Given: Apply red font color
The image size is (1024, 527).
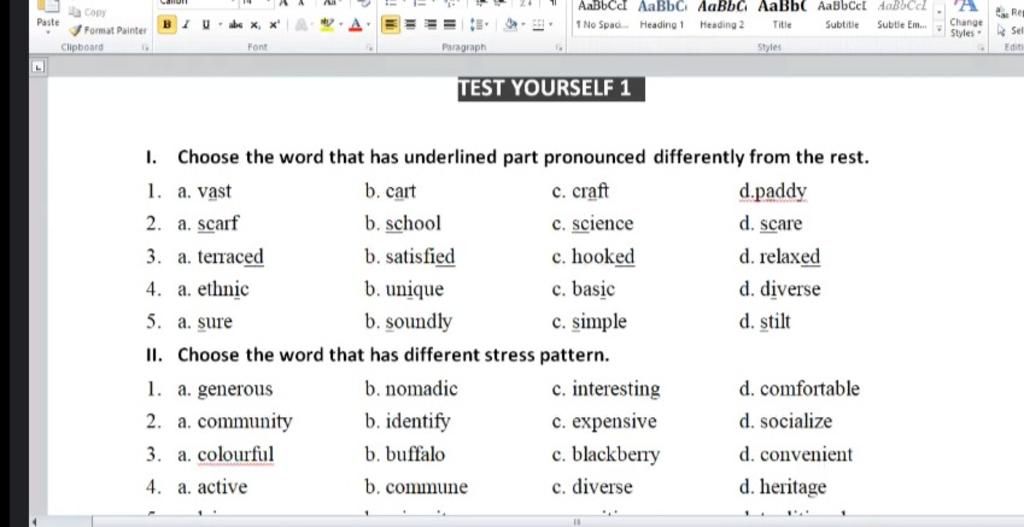Looking at the screenshot, I should coord(355,25).
